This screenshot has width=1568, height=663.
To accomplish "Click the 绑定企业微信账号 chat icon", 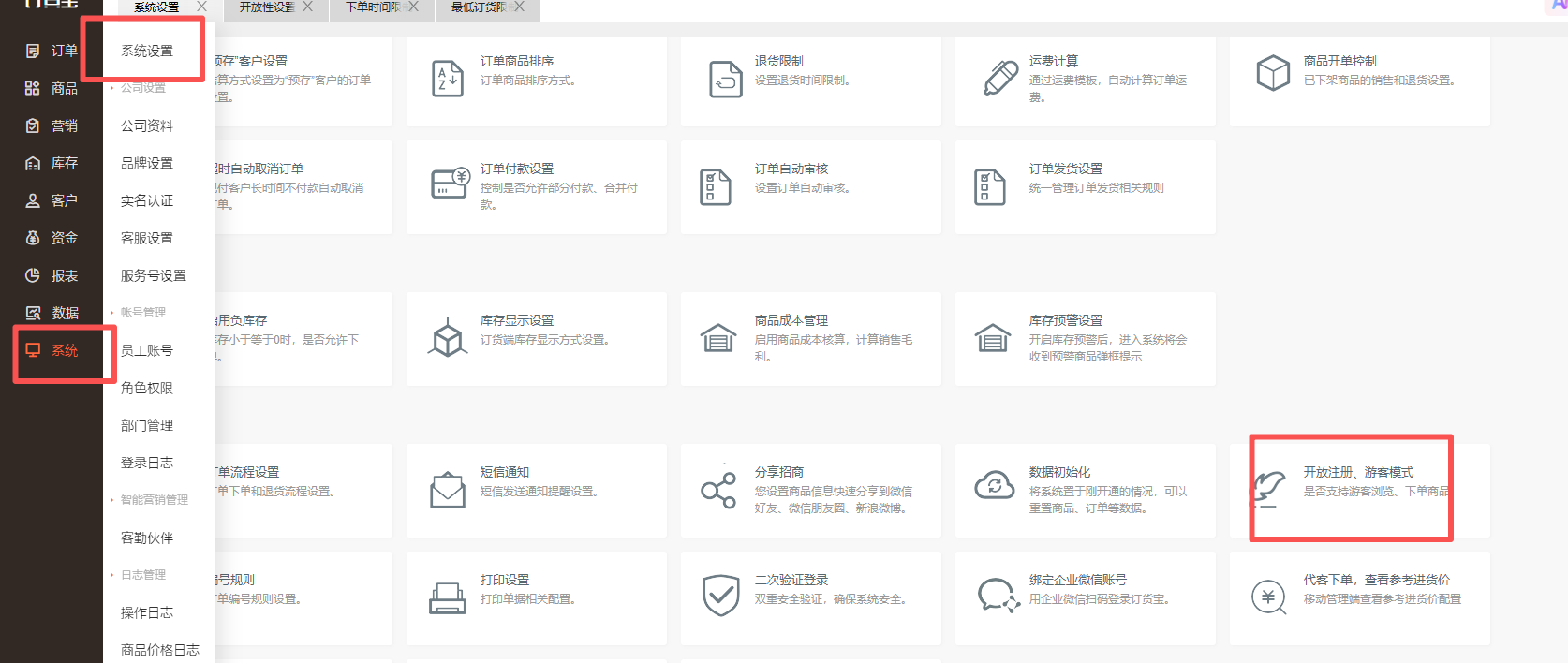I will pos(998,596).
